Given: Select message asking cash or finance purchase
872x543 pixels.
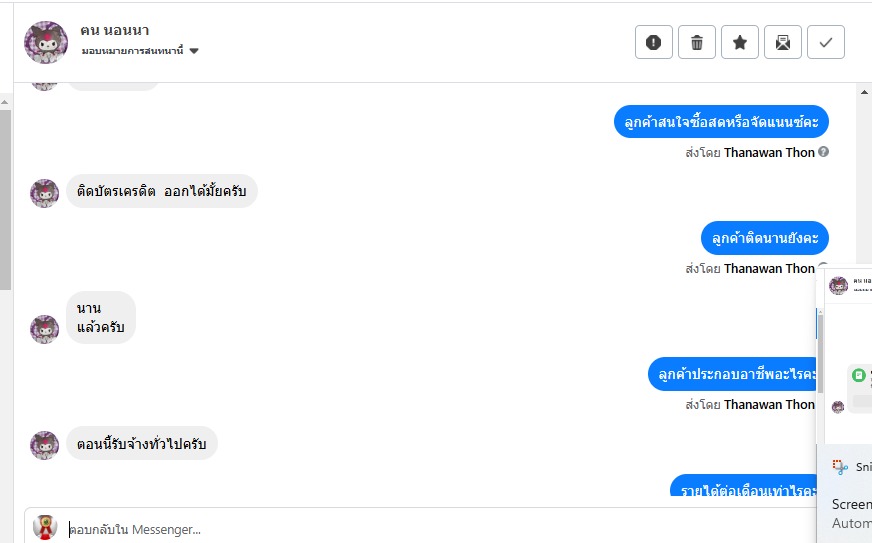Looking at the screenshot, I should click(x=721, y=121).
